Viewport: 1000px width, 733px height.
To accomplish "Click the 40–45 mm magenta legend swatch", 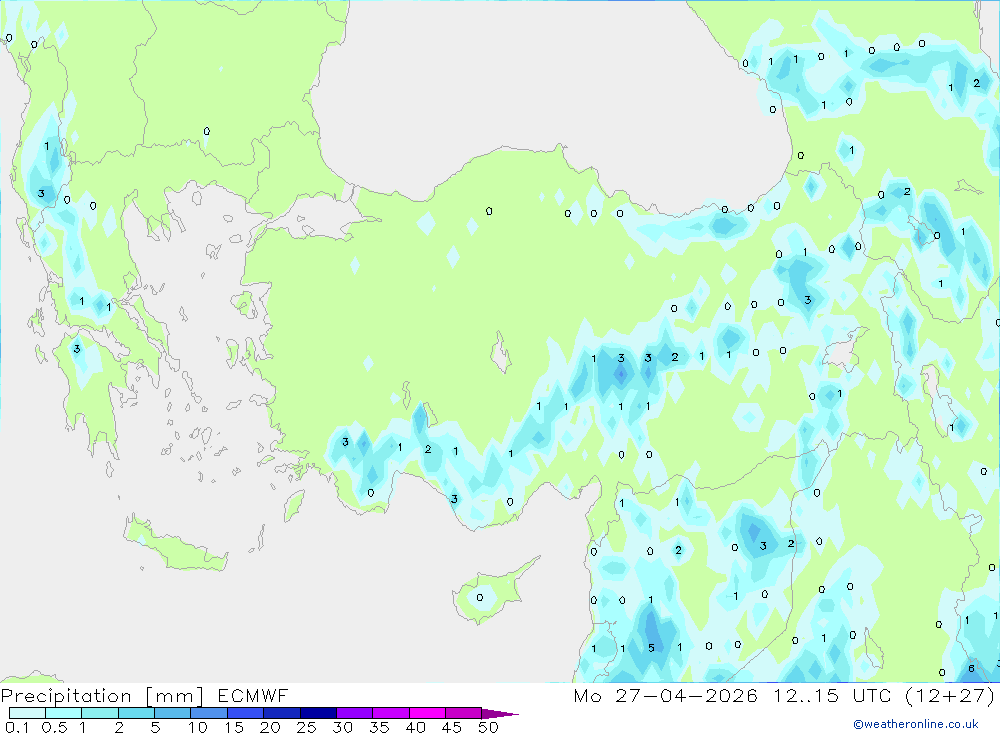I will 427,713.
